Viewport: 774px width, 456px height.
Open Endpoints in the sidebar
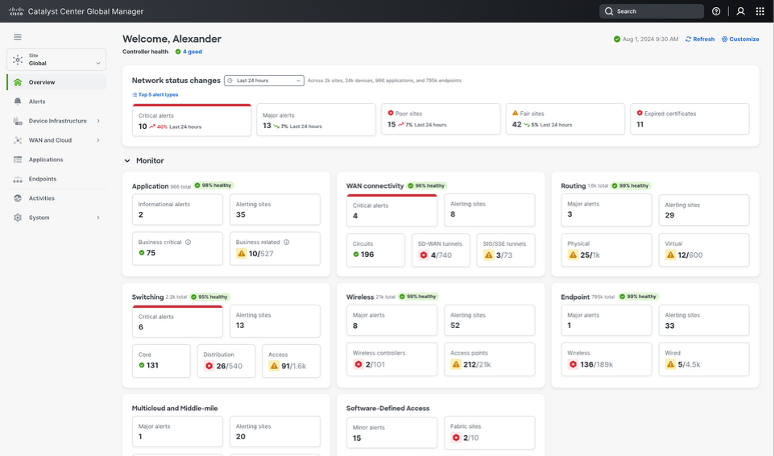tap(56, 179)
